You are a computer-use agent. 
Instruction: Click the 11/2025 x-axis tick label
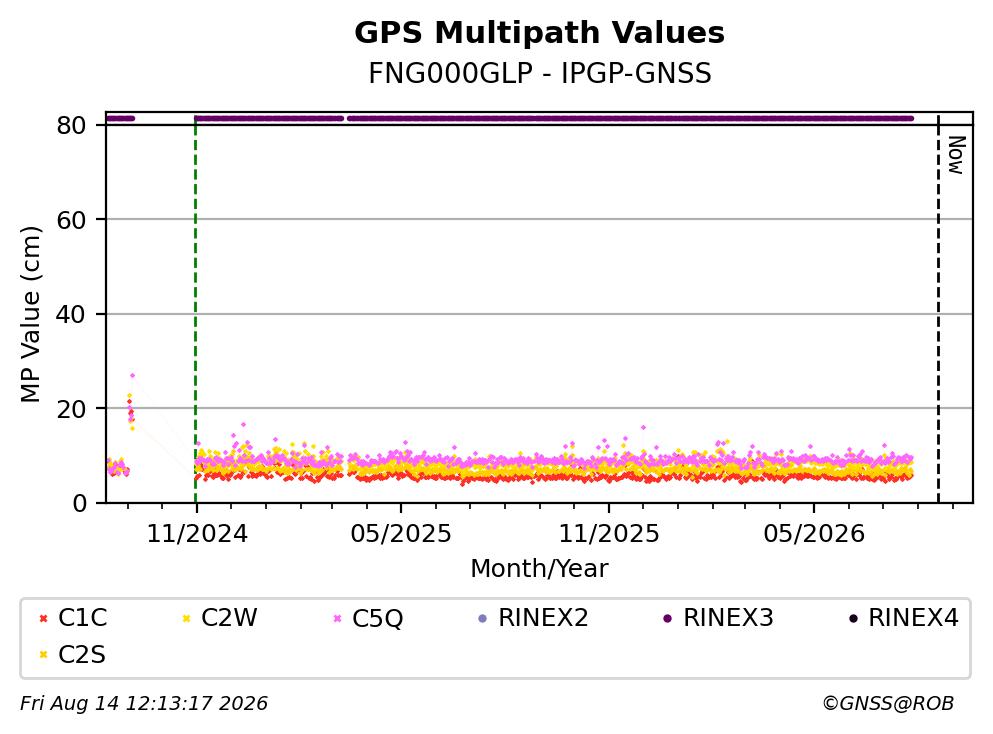click(x=609, y=534)
